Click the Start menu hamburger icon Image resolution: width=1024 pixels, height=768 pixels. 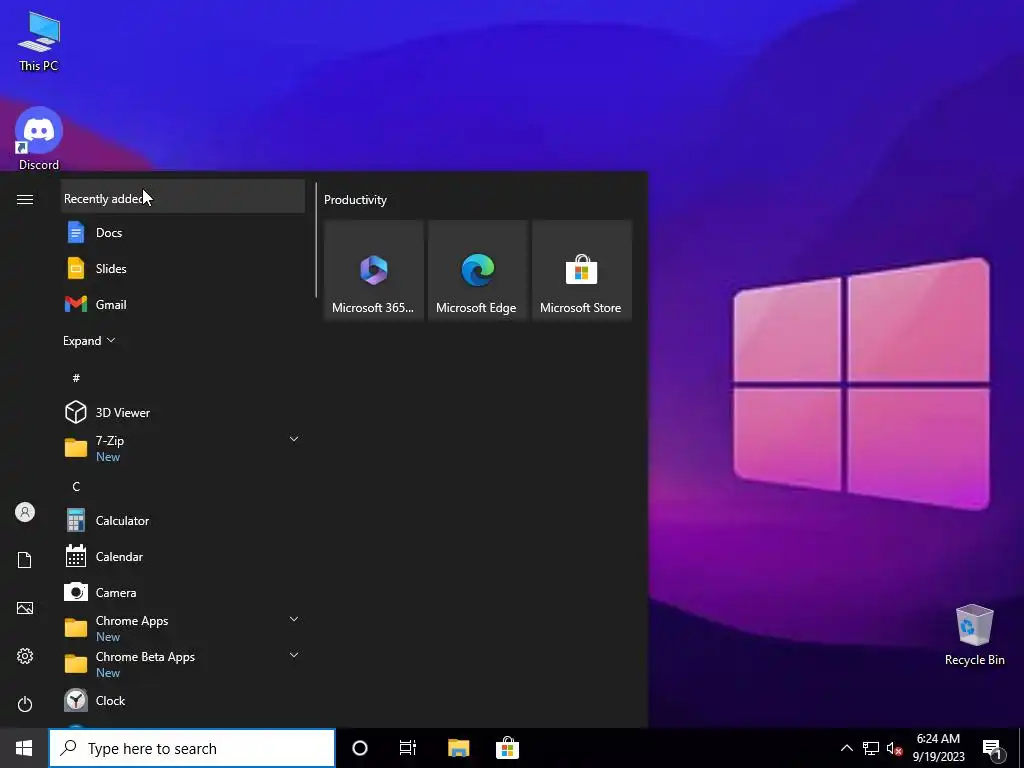(25, 199)
